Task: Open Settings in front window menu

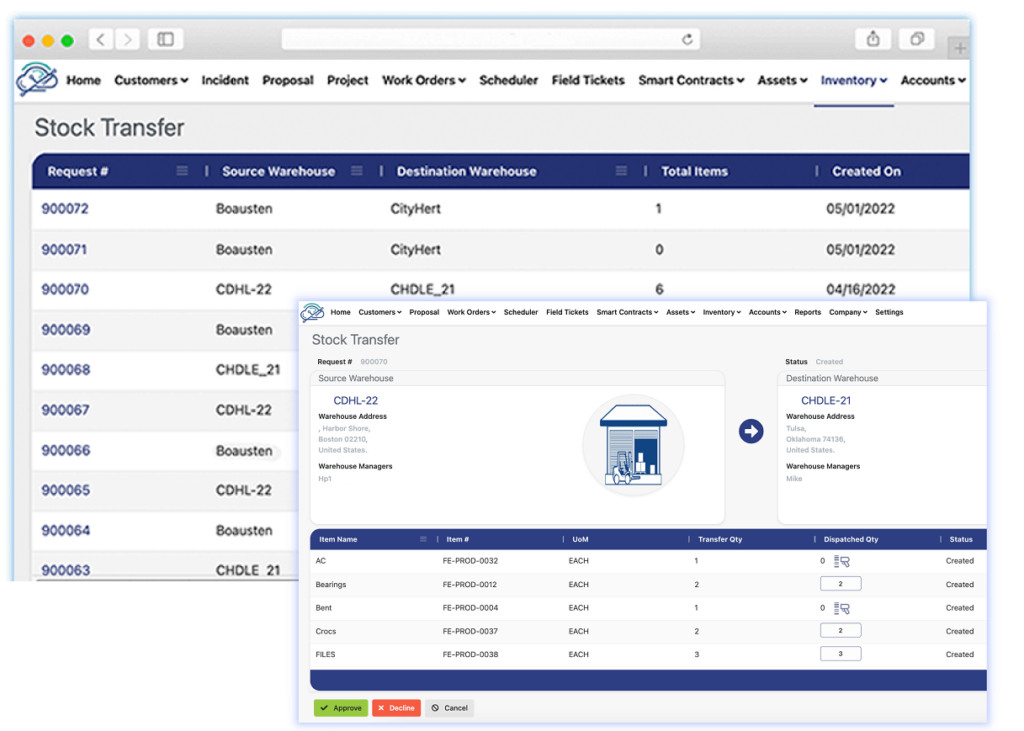Action: click(889, 312)
